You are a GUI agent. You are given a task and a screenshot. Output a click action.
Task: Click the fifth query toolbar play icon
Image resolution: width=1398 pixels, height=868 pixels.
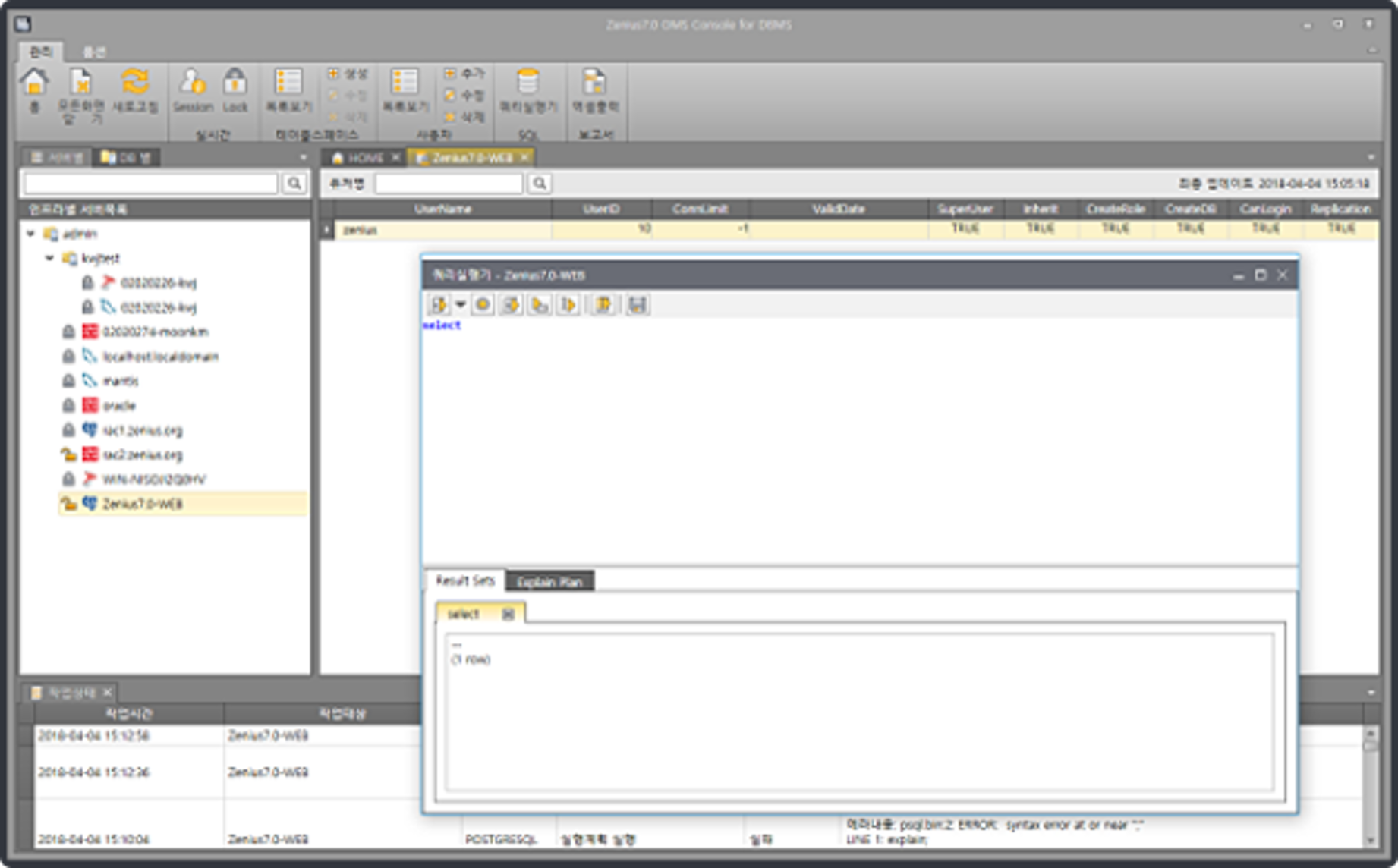(x=568, y=304)
